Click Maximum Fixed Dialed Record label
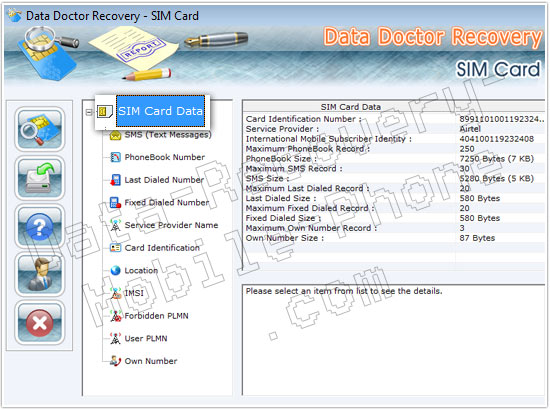 coord(310,208)
